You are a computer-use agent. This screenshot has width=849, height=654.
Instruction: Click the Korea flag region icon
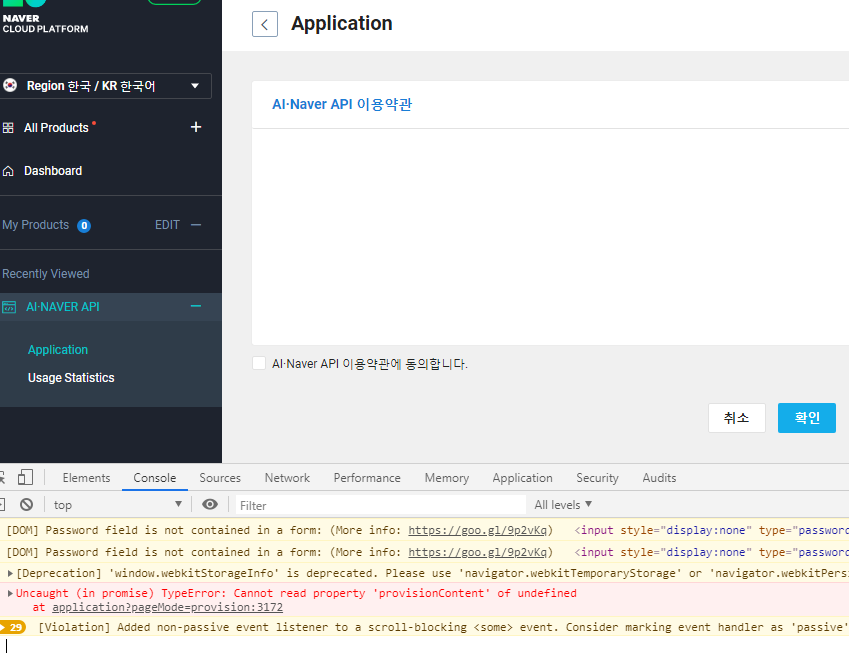pos(10,86)
